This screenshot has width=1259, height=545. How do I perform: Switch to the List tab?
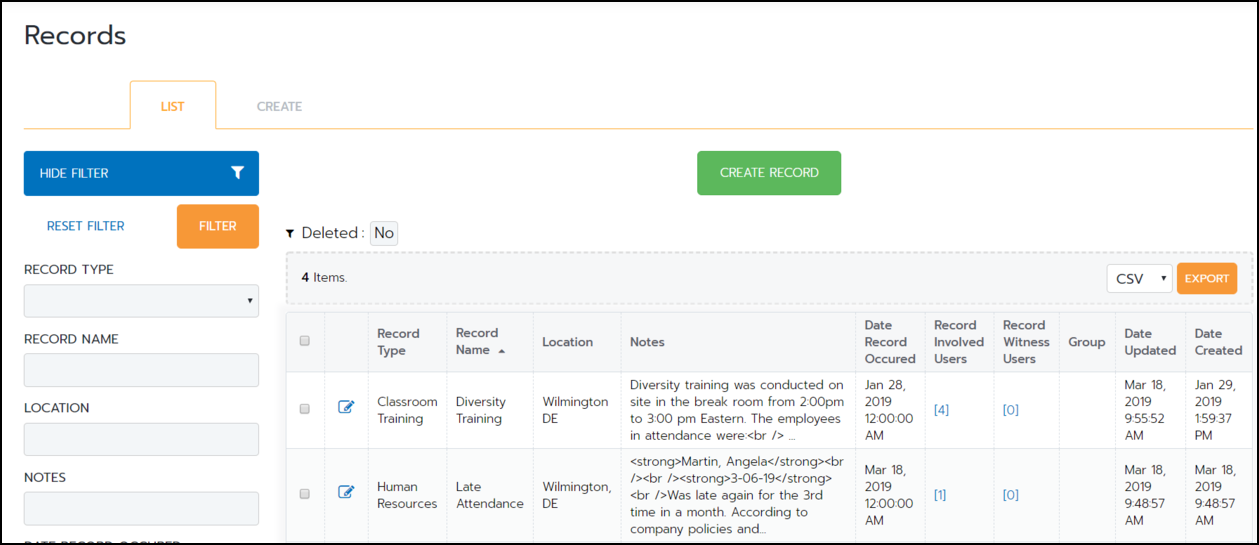pyautogui.click(x=172, y=106)
